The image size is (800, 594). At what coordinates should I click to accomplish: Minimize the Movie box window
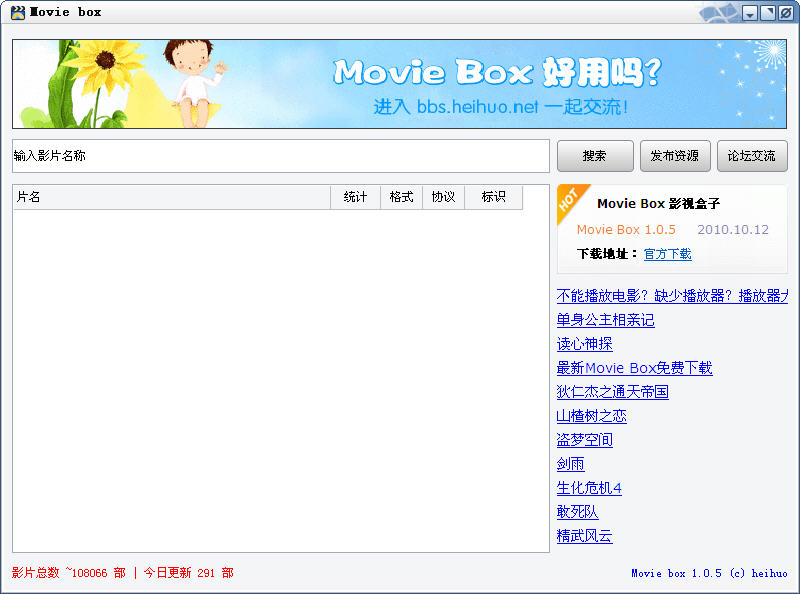coord(749,13)
